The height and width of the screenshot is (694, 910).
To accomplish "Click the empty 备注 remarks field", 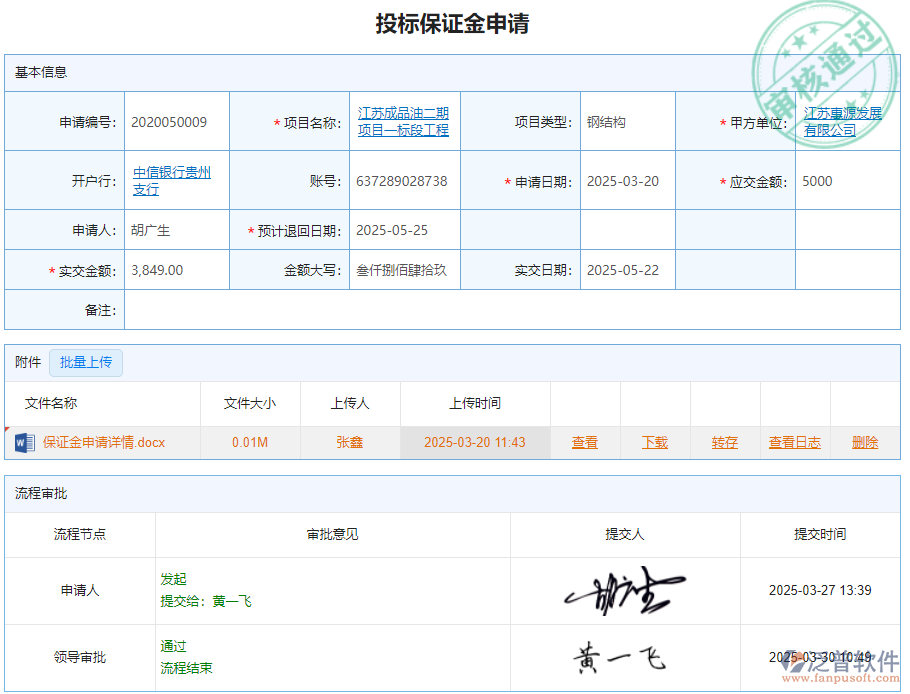I will click(500, 310).
